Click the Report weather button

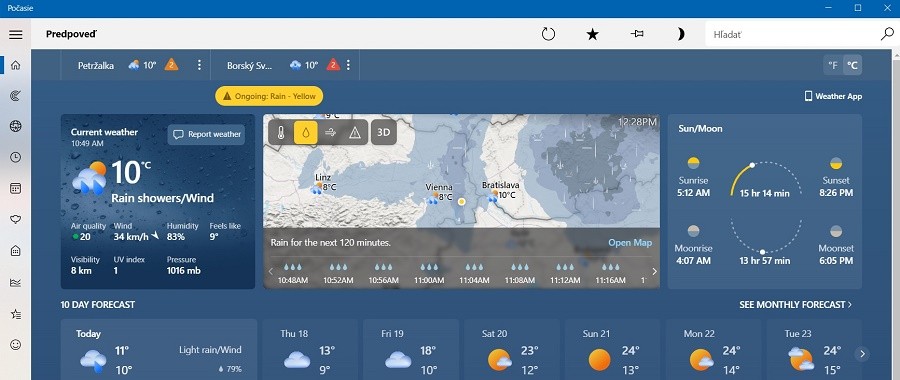click(206, 134)
